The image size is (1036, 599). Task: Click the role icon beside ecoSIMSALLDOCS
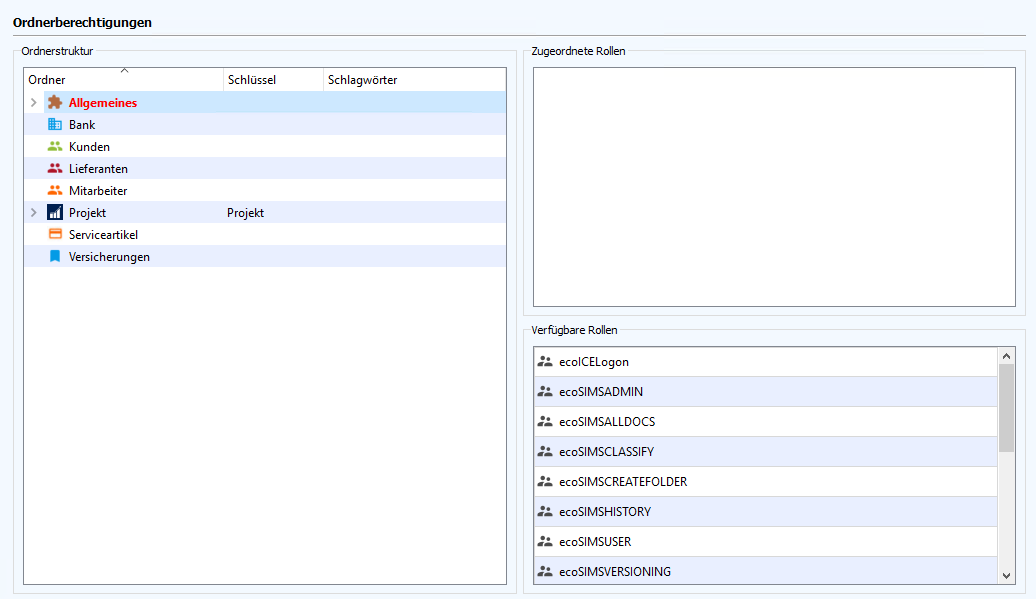pos(545,421)
